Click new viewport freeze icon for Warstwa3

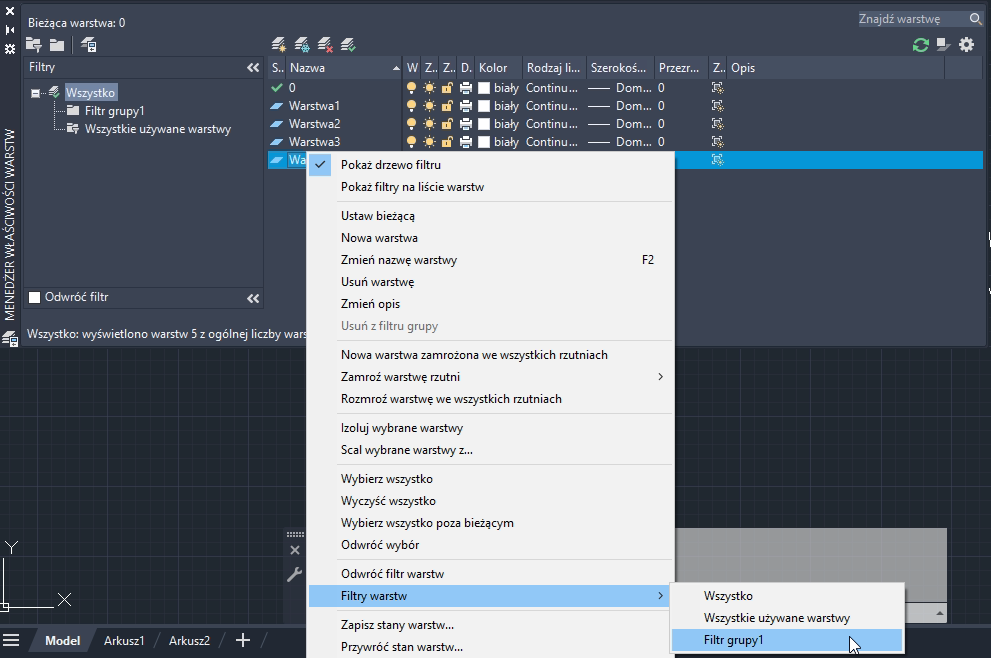[717, 142]
